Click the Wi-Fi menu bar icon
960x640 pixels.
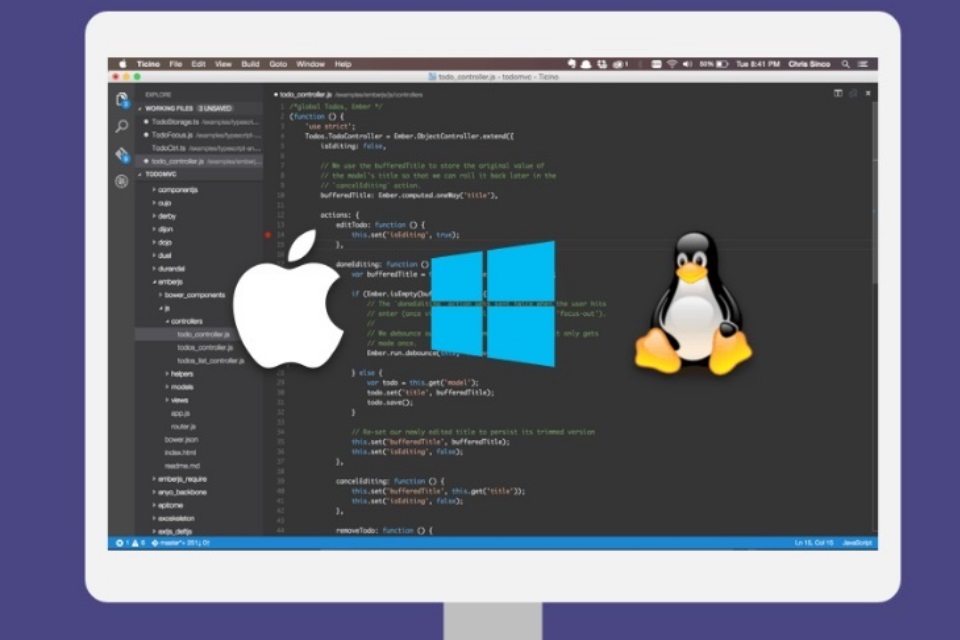(672, 64)
